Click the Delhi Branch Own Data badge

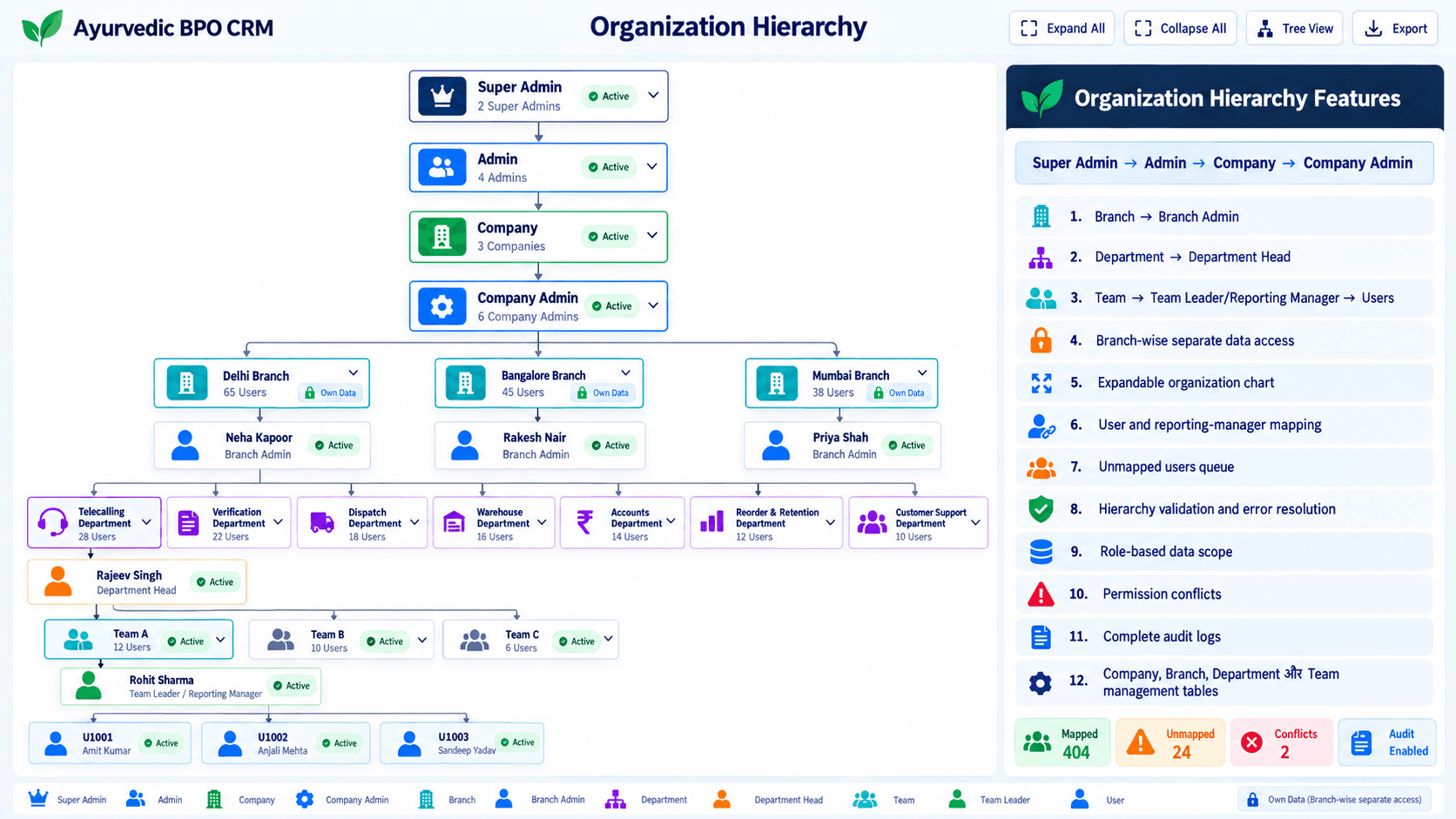(x=330, y=393)
